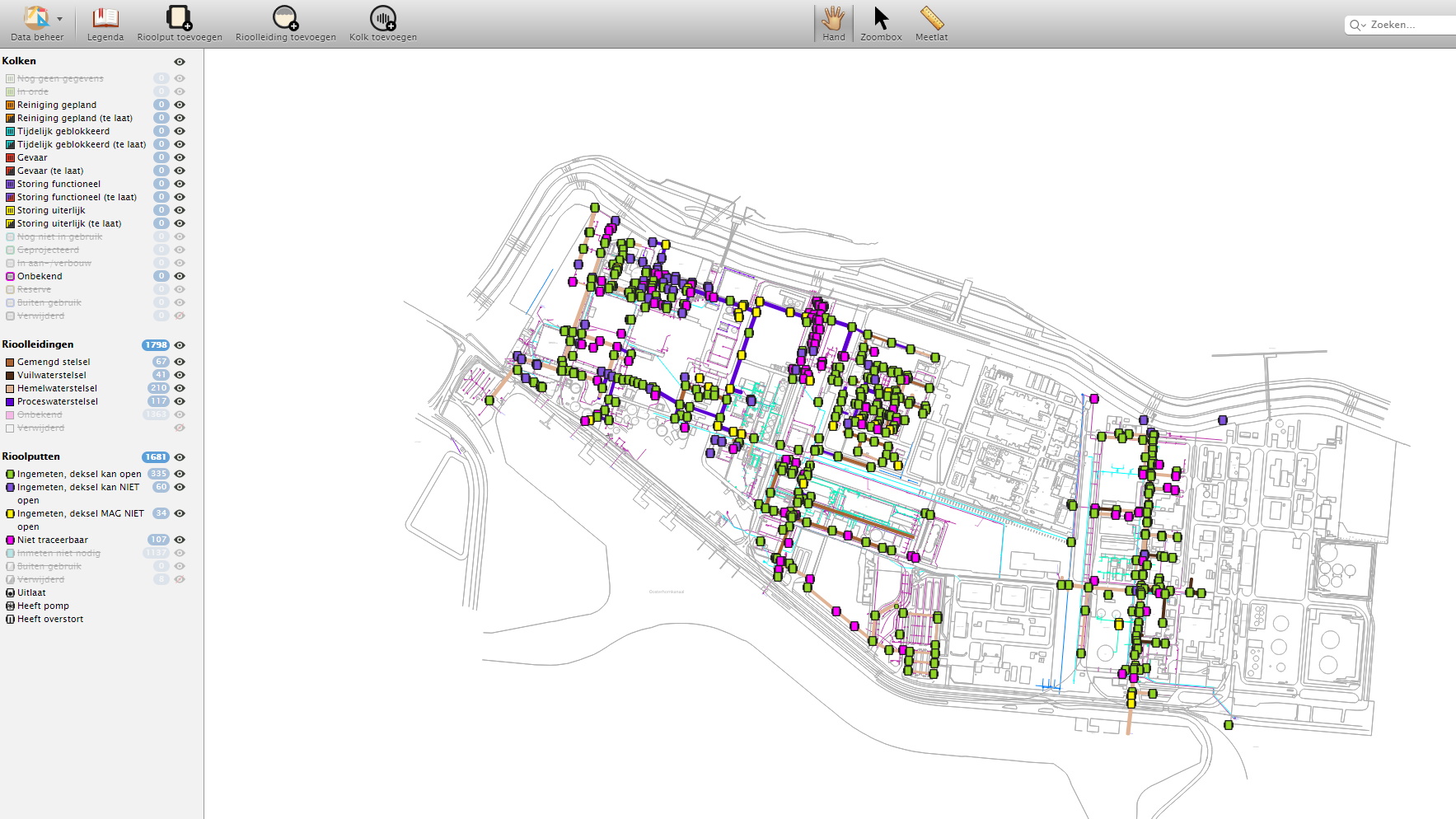This screenshot has width=1456, height=819.
Task: Click the Proceswaterstelsel count badge 117
Action: click(158, 401)
